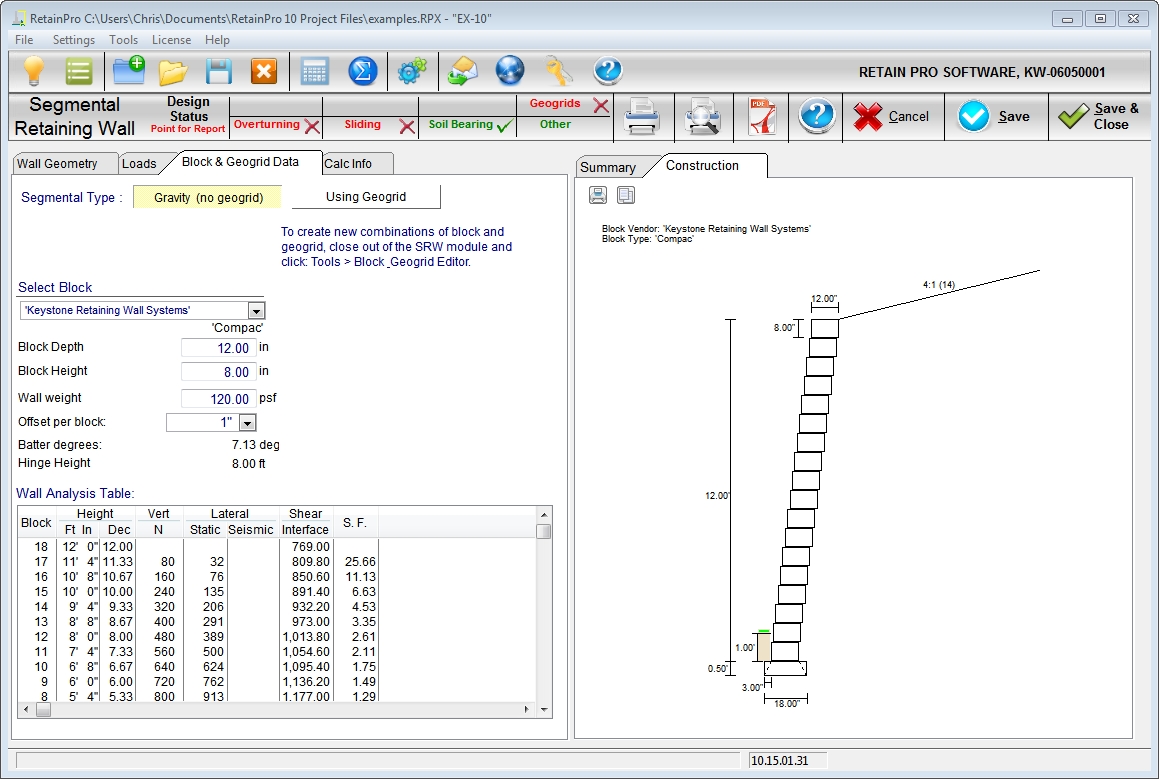The width and height of the screenshot is (1159, 779).
Task: Switch to the Summary tab
Action: point(607,167)
